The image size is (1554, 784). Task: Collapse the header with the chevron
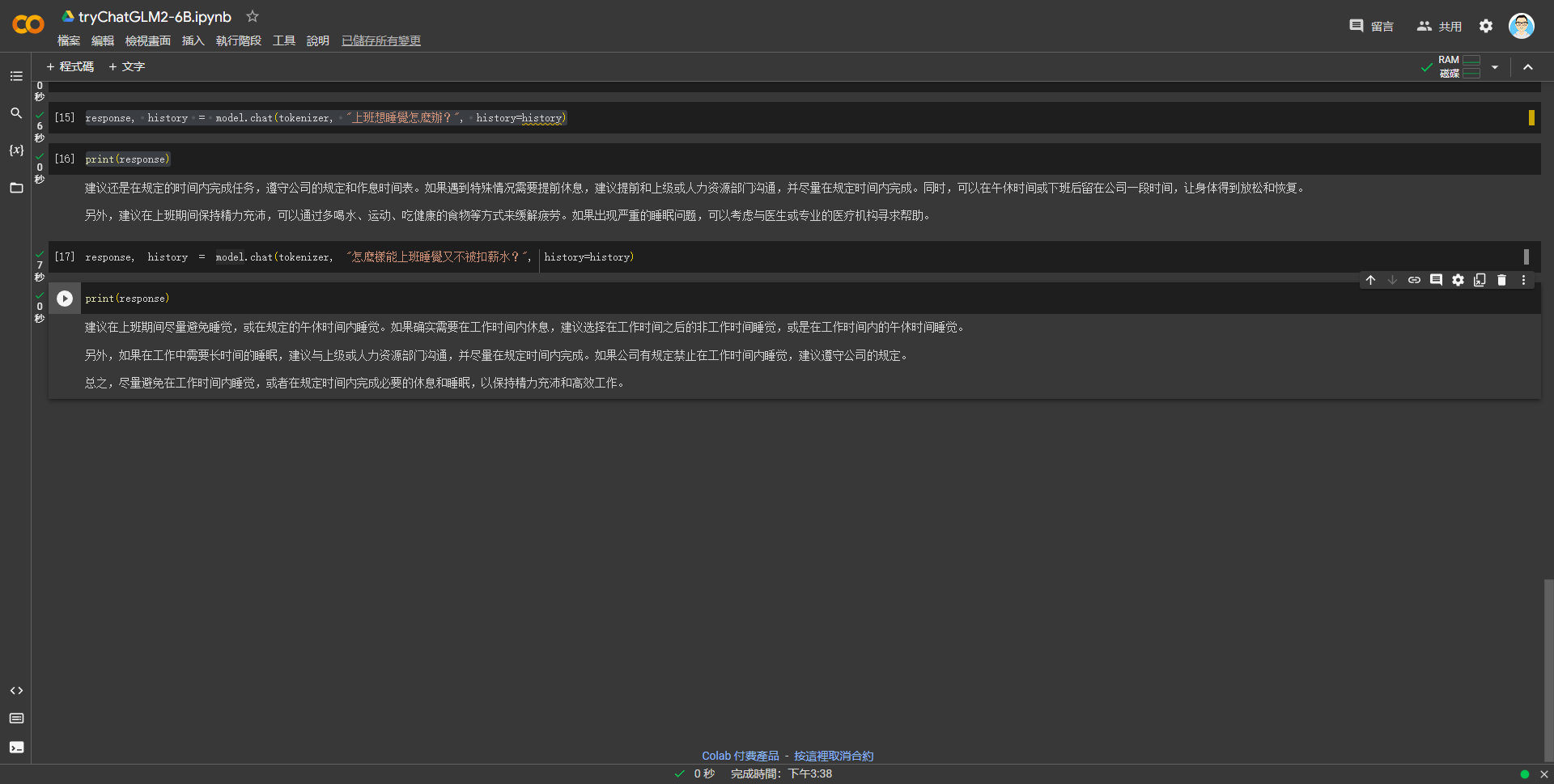[x=1528, y=67]
